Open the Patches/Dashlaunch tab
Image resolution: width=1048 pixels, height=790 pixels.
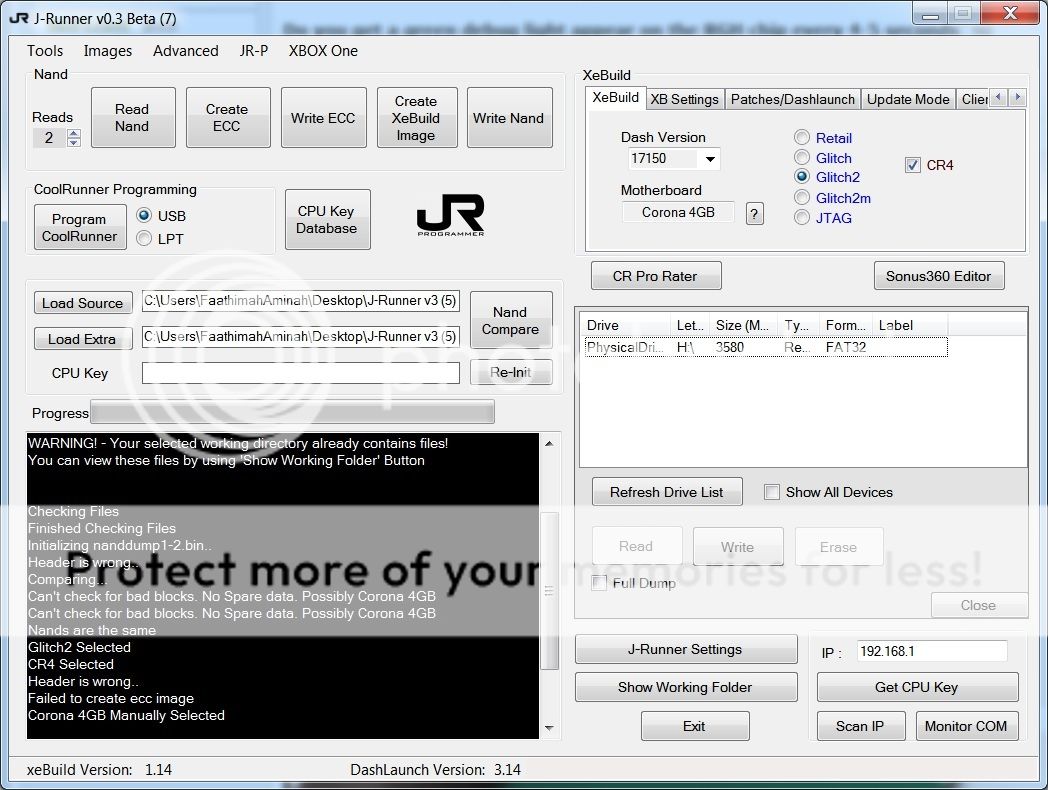[x=793, y=99]
